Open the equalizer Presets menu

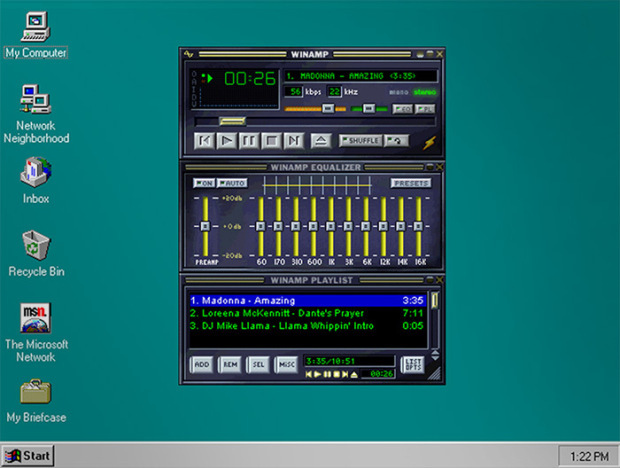tap(410, 183)
